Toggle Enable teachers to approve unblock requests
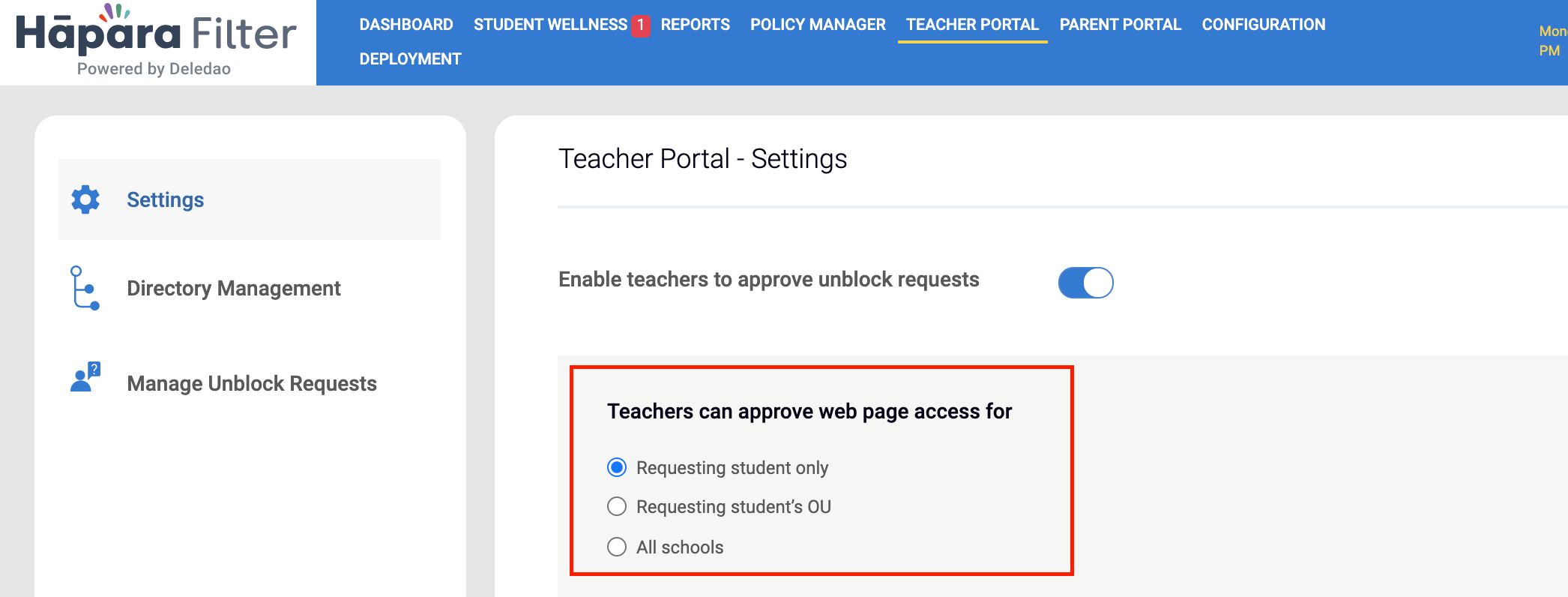The image size is (1568, 597). point(1085,283)
